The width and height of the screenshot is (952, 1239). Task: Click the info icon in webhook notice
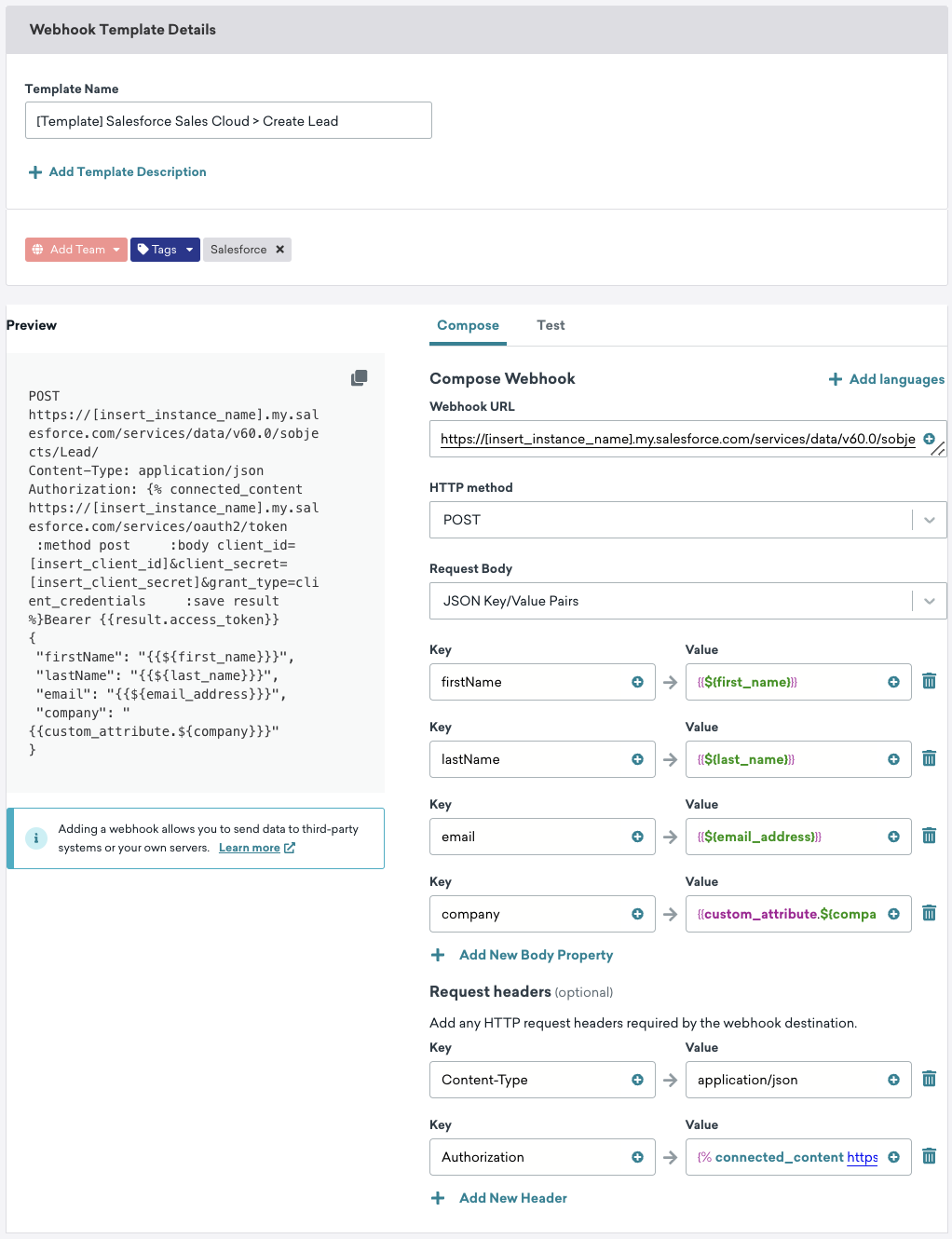click(x=36, y=838)
